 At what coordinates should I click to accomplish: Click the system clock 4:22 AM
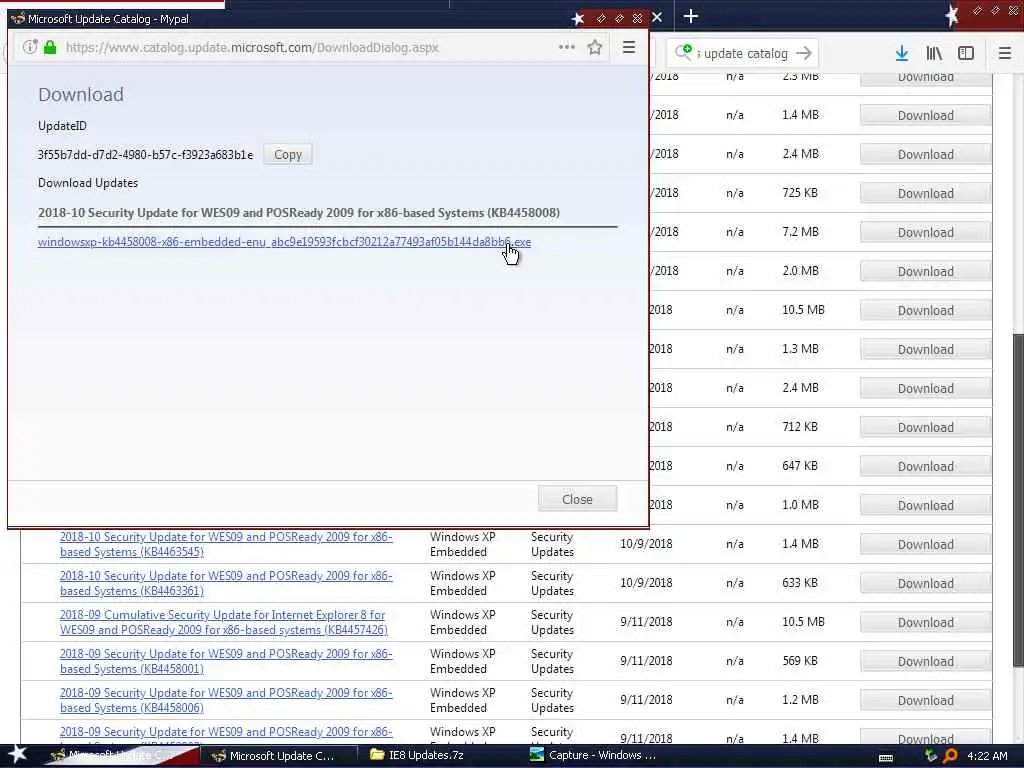coord(987,756)
